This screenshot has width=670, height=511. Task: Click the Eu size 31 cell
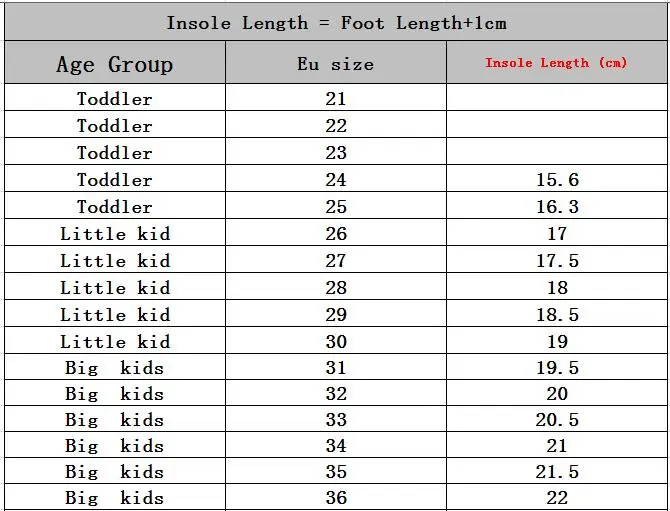[336, 368]
